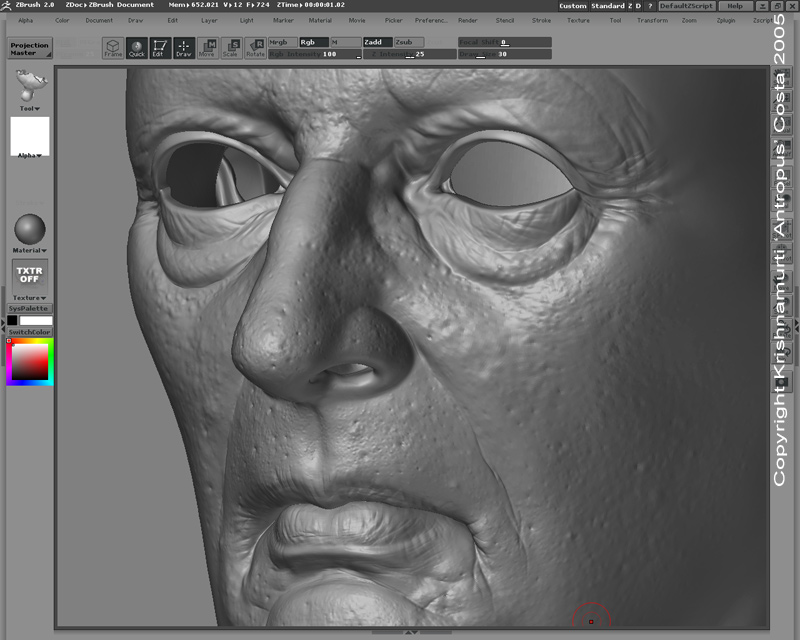Open the Light menu

coord(246,20)
